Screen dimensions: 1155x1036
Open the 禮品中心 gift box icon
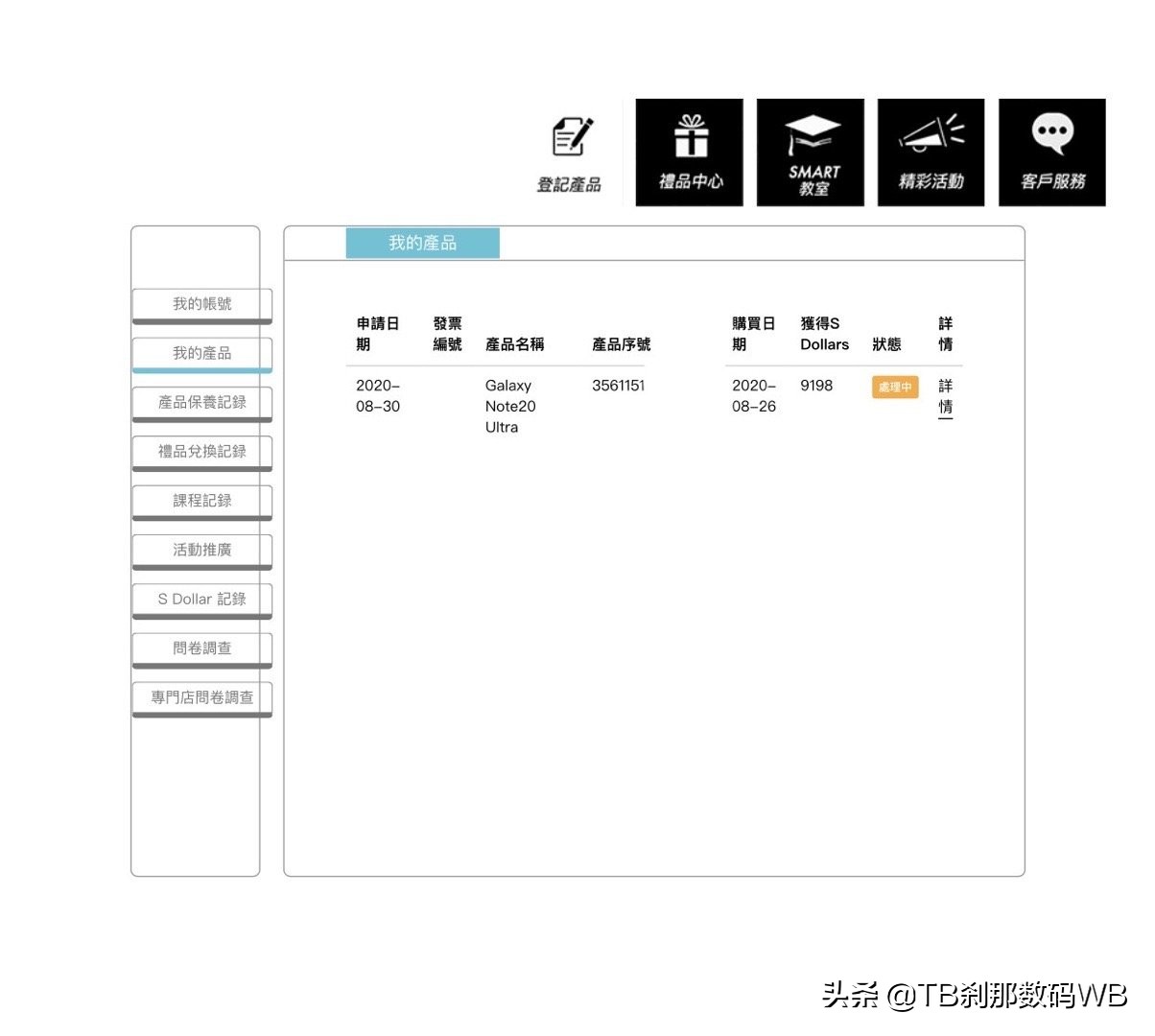pos(689,152)
